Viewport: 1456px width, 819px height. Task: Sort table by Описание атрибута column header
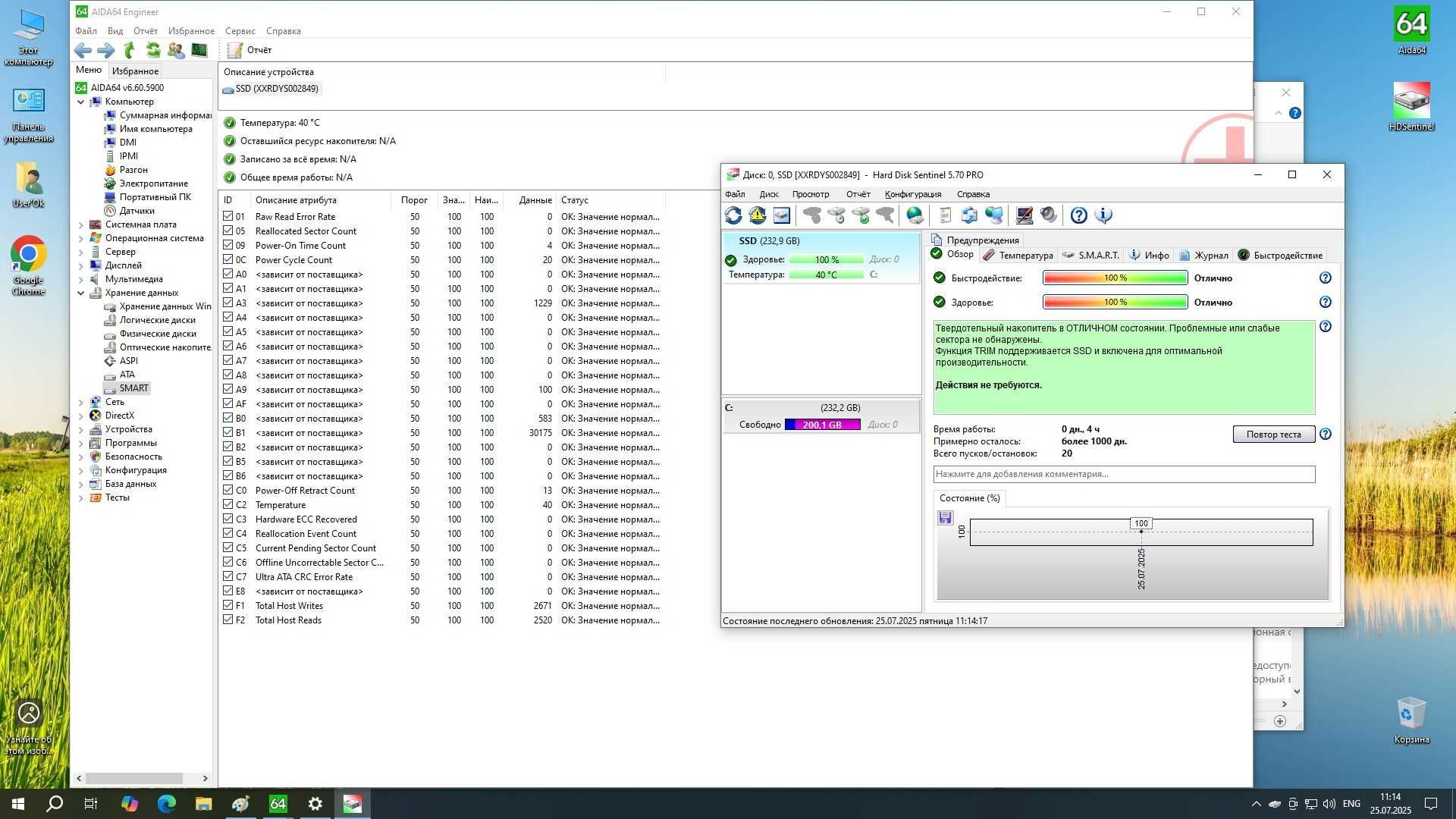pyautogui.click(x=320, y=200)
